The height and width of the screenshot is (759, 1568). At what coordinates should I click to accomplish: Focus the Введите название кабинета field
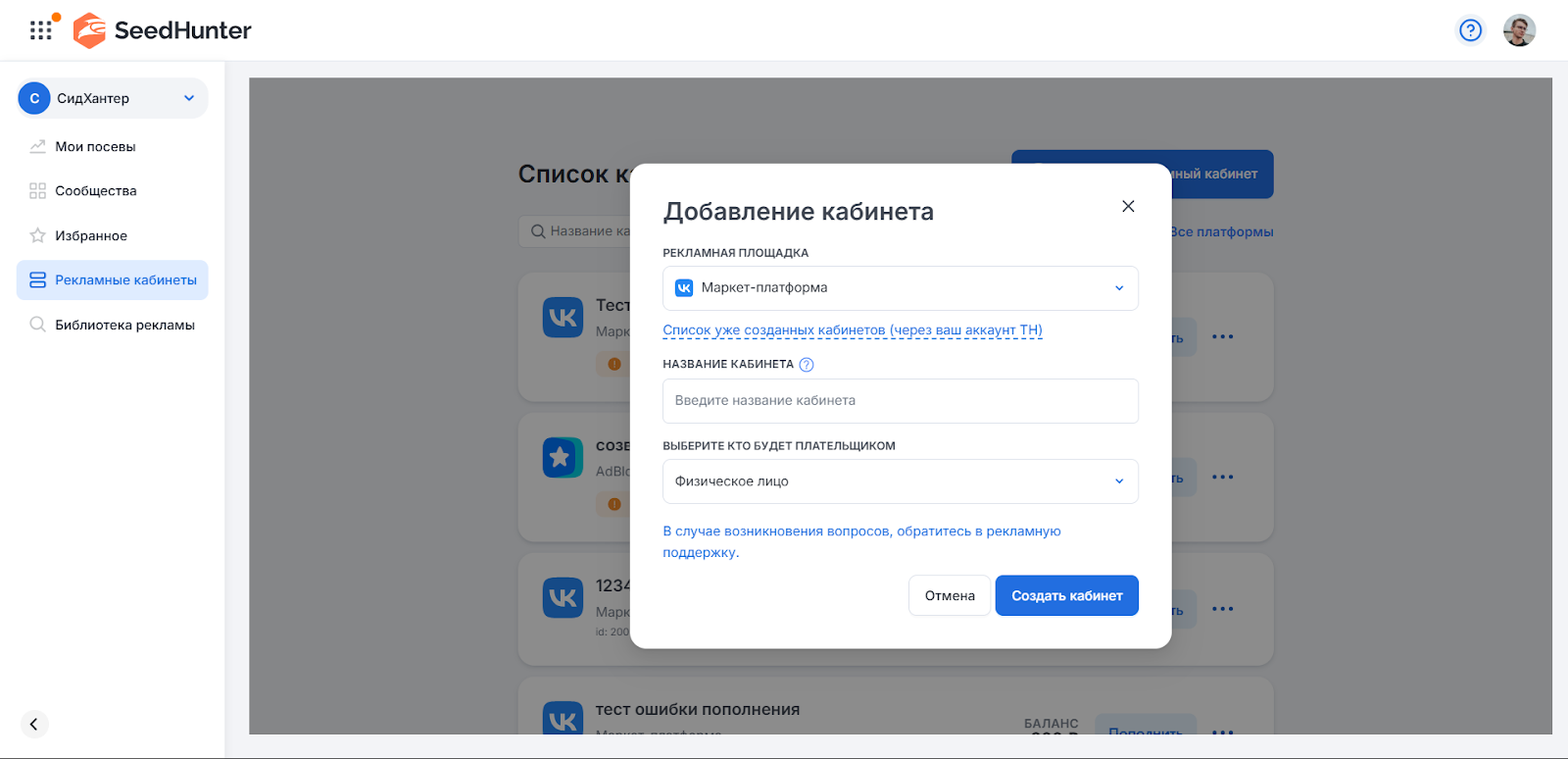pyautogui.click(x=900, y=401)
